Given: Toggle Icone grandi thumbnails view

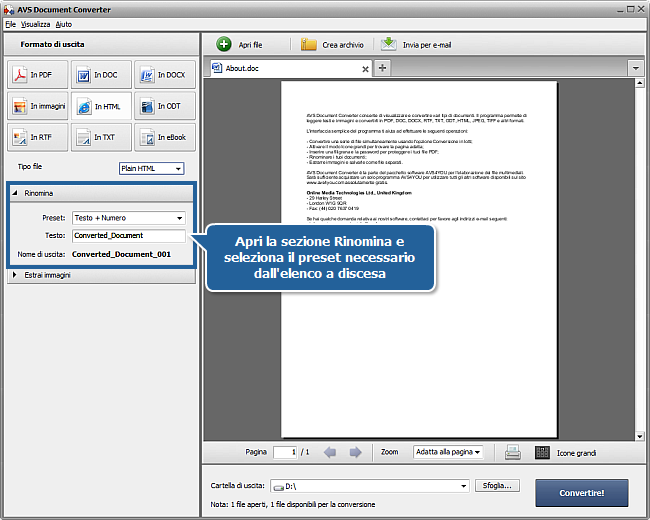Looking at the screenshot, I should [543, 452].
